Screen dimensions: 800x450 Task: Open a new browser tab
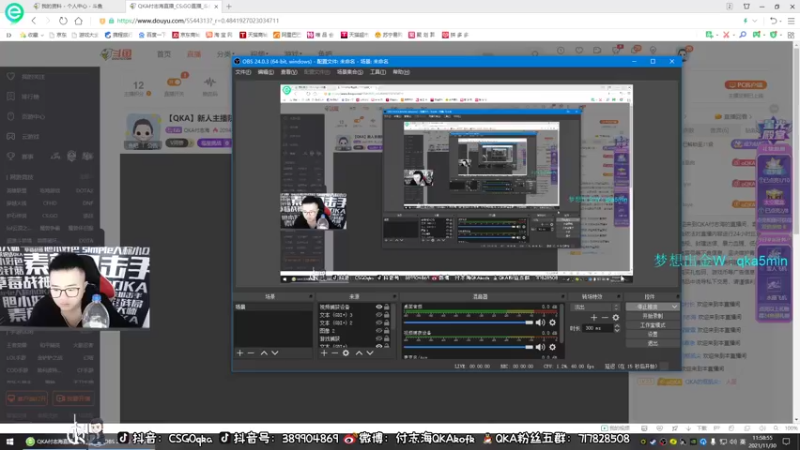click(229, 7)
